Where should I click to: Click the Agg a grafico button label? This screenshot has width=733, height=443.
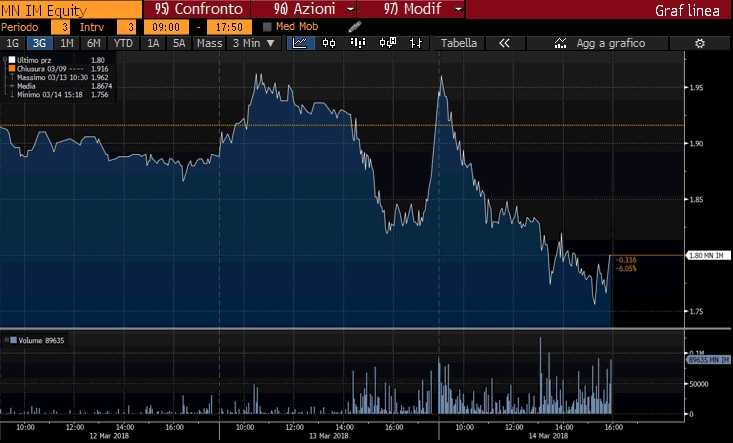[611, 43]
